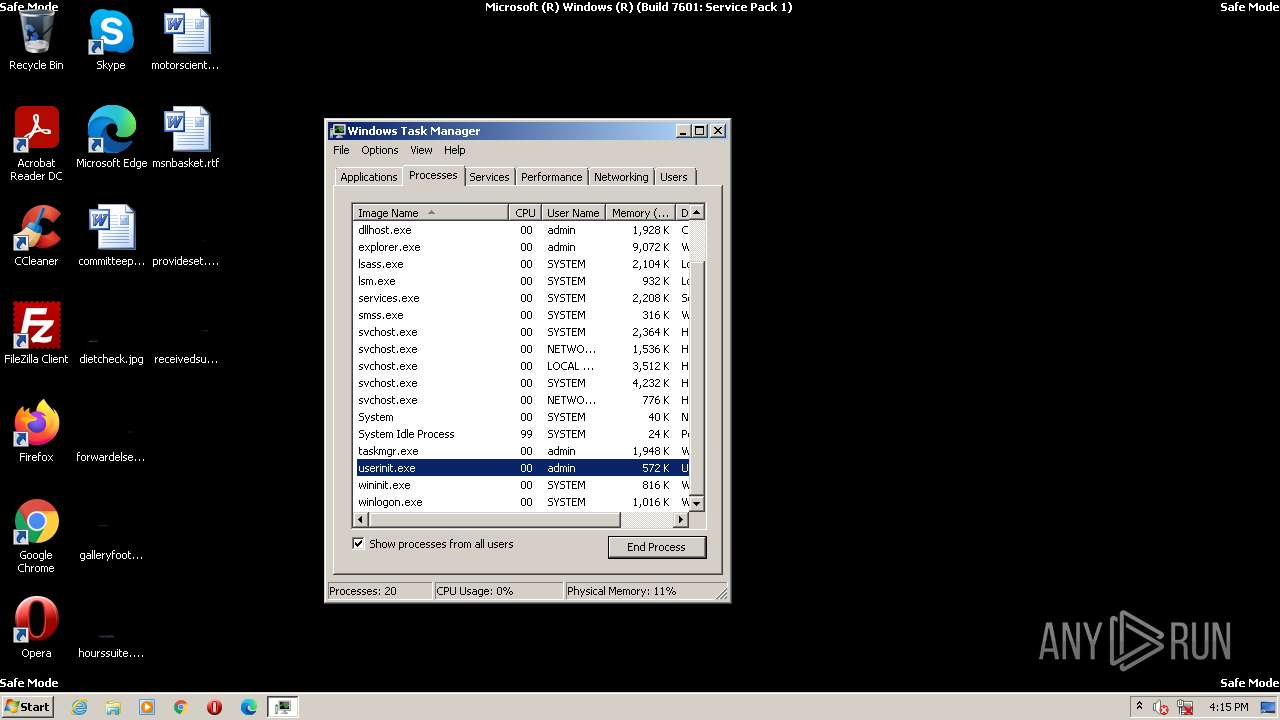Launch Microsoft Edge desktop shortcut
This screenshot has width=1280, height=720.
pyautogui.click(x=111, y=137)
